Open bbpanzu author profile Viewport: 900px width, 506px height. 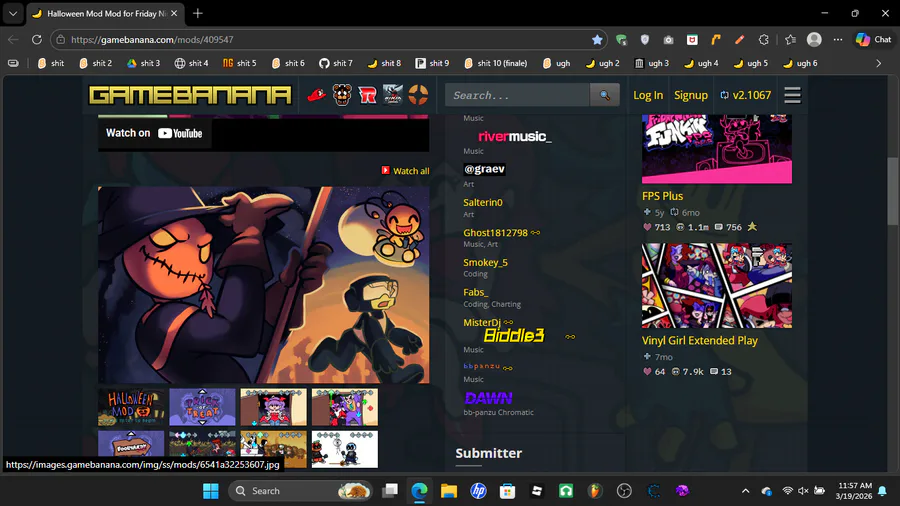click(482, 366)
